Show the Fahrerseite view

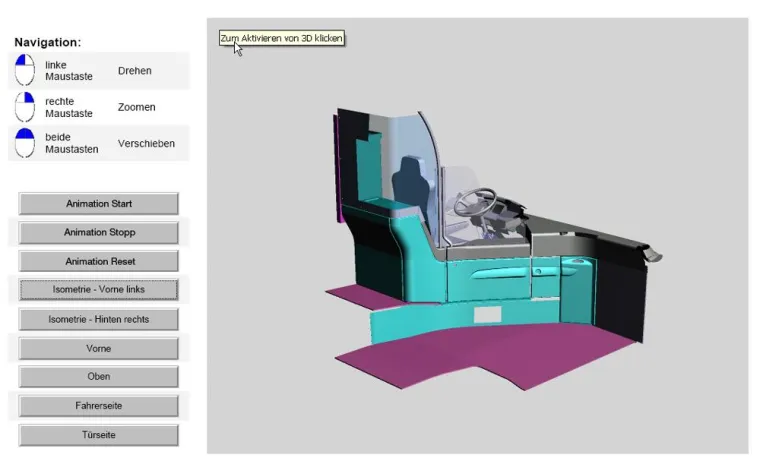[x=99, y=406]
